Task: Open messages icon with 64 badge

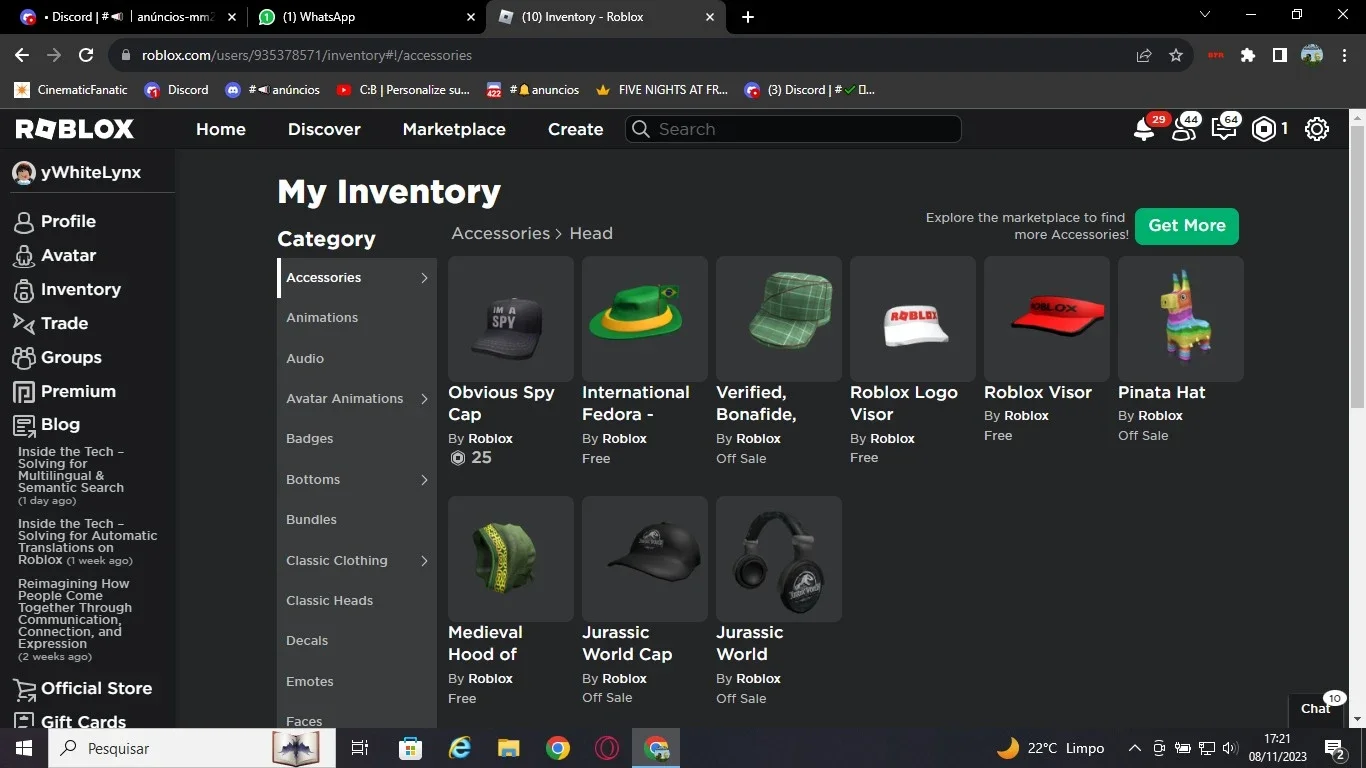Action: pos(1223,130)
